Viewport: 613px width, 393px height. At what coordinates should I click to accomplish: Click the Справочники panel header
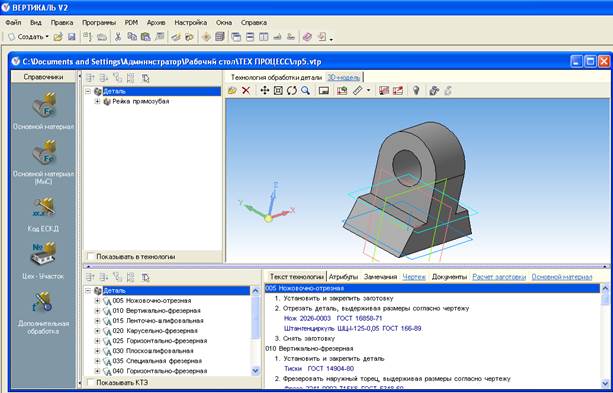pos(43,77)
